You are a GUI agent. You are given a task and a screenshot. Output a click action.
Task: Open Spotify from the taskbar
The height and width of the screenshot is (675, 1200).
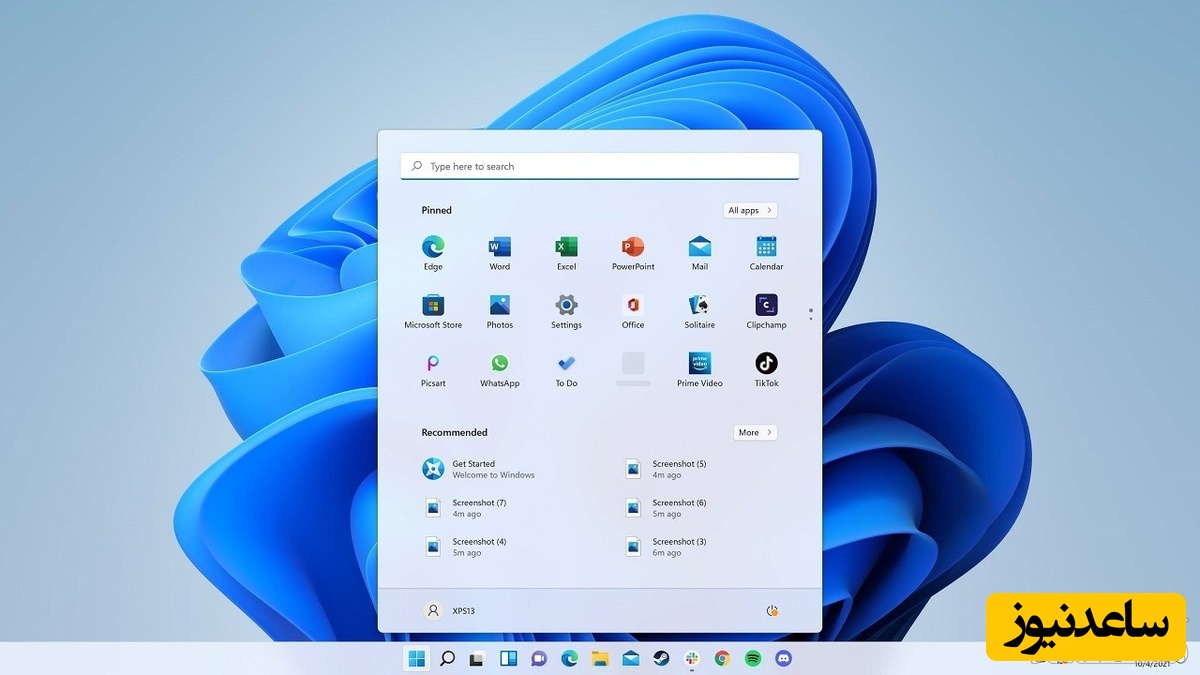(x=753, y=658)
